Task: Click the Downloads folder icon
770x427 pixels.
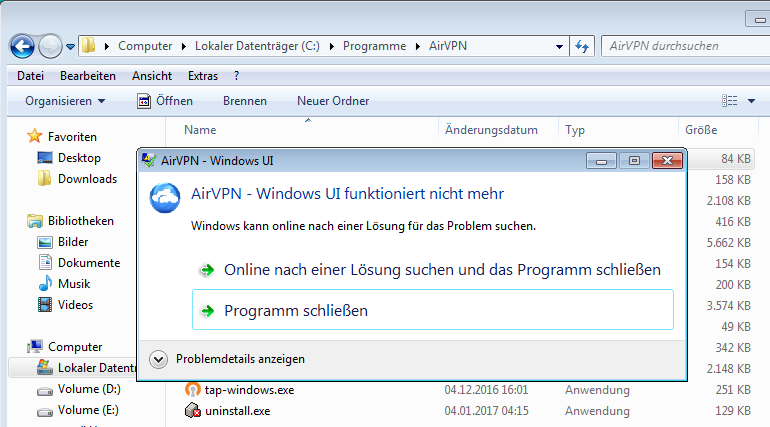Action: pyautogui.click(x=44, y=178)
